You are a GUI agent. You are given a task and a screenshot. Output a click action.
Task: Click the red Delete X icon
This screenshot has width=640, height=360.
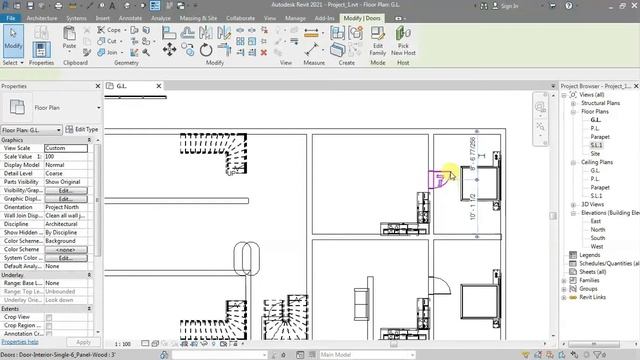pyautogui.click(x=264, y=52)
